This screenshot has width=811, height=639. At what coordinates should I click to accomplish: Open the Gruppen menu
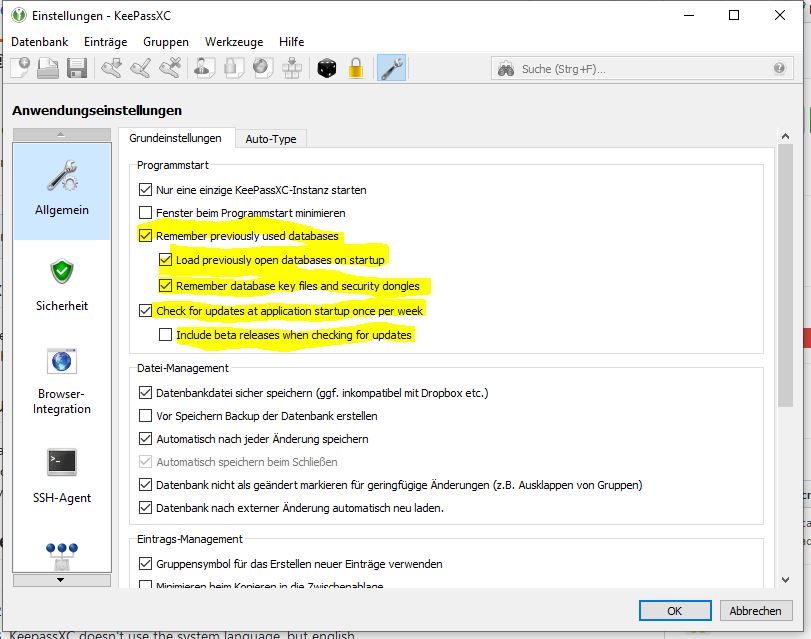pyautogui.click(x=166, y=42)
